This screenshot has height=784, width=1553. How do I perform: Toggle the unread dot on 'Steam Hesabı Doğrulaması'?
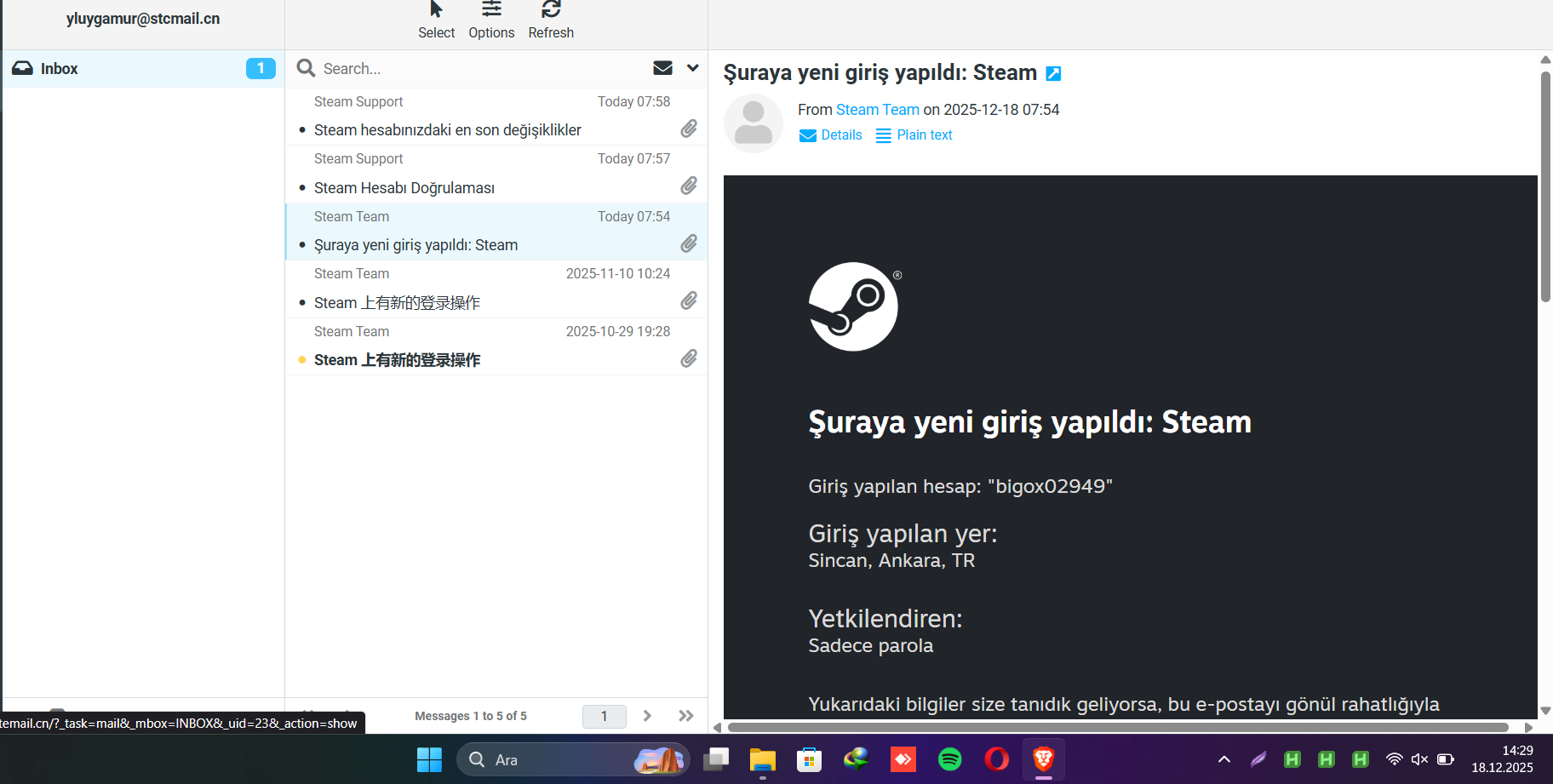pos(302,187)
